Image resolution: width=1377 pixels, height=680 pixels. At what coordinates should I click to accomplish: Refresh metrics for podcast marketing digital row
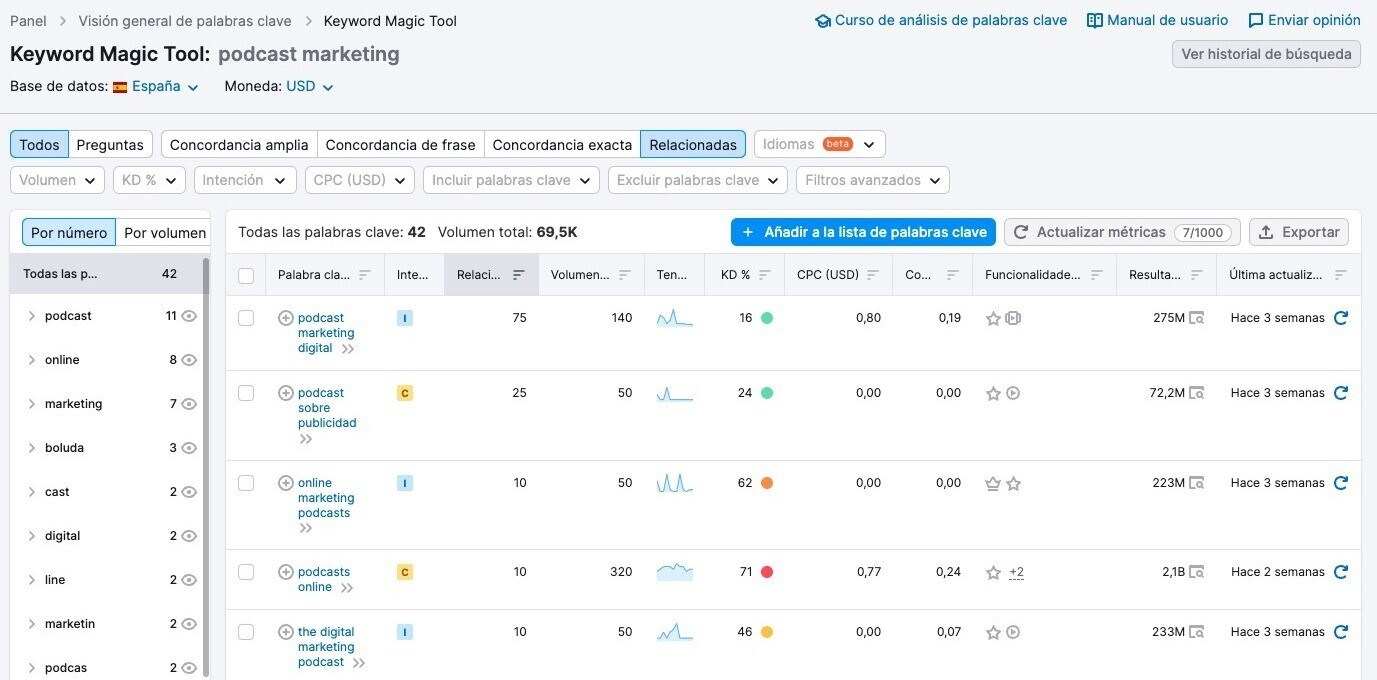pos(1341,318)
